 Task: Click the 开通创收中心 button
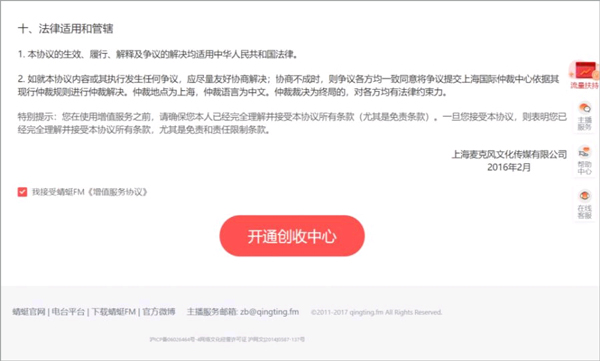(292, 236)
